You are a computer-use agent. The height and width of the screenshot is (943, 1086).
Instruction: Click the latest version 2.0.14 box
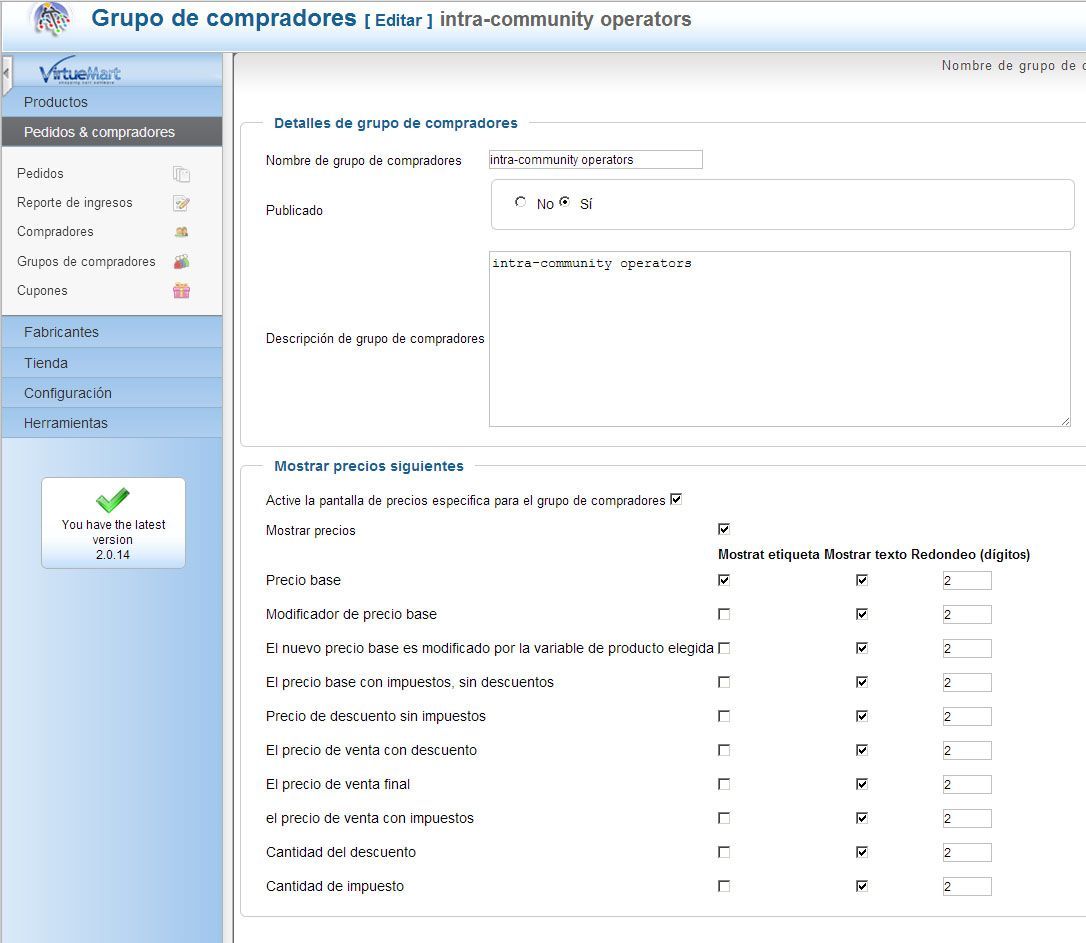pos(113,523)
